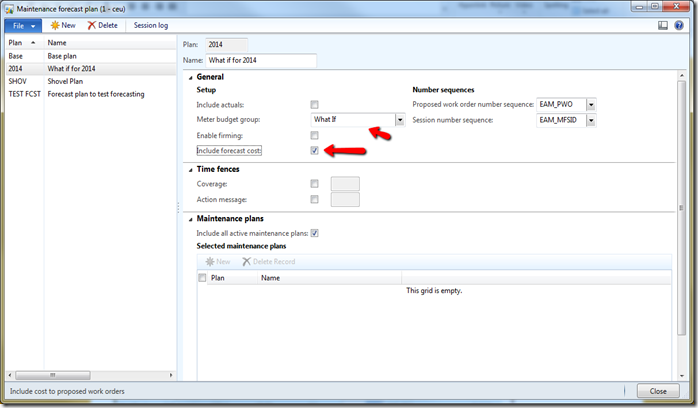
Task: Select the 2014 What if plan row
Action: [91, 69]
